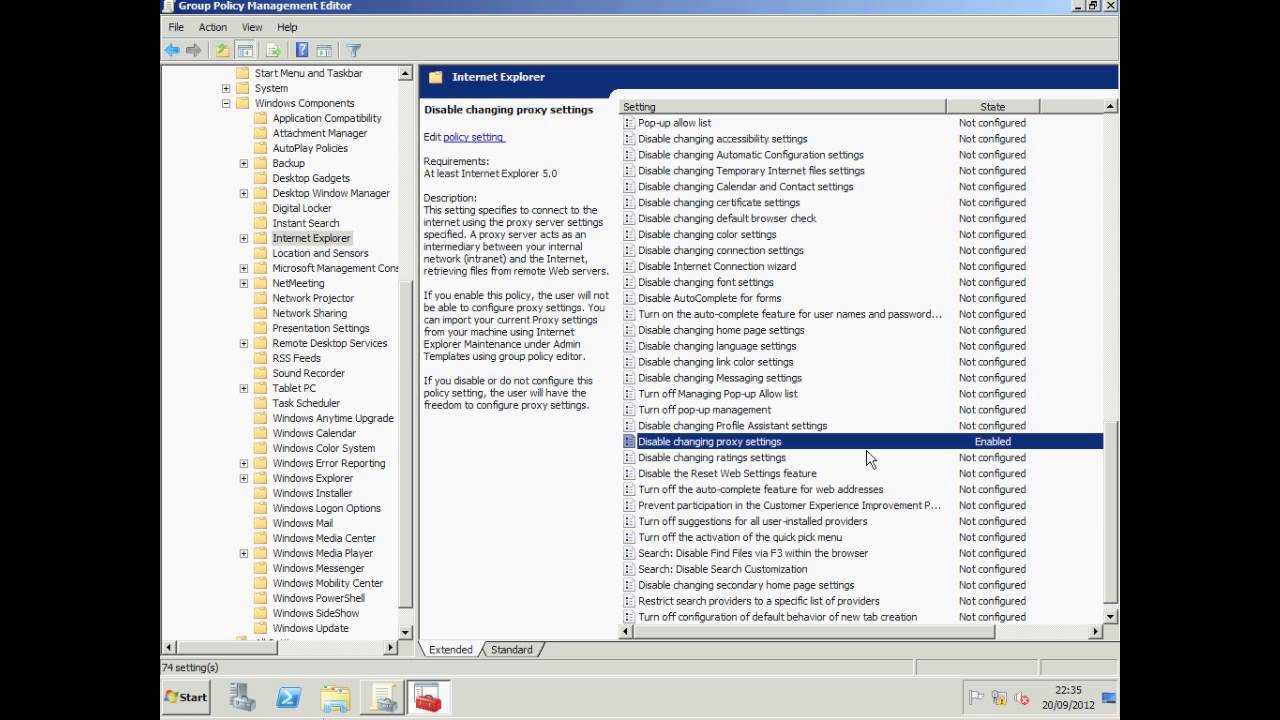The height and width of the screenshot is (720, 1280).
Task: Click the 'policy setting' edit link
Action: pyautogui.click(x=473, y=137)
